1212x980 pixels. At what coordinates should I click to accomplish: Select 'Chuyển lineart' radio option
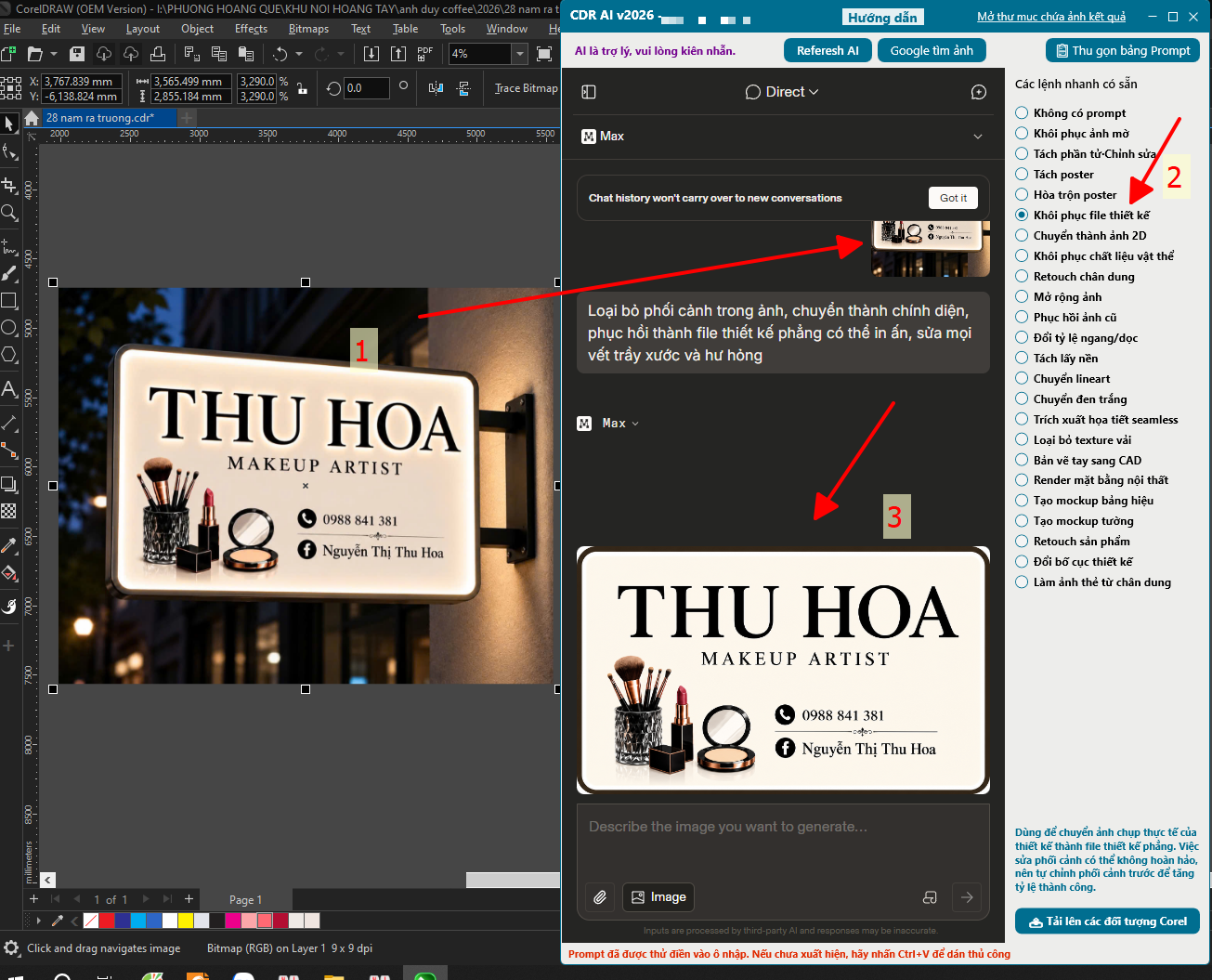(x=1022, y=379)
